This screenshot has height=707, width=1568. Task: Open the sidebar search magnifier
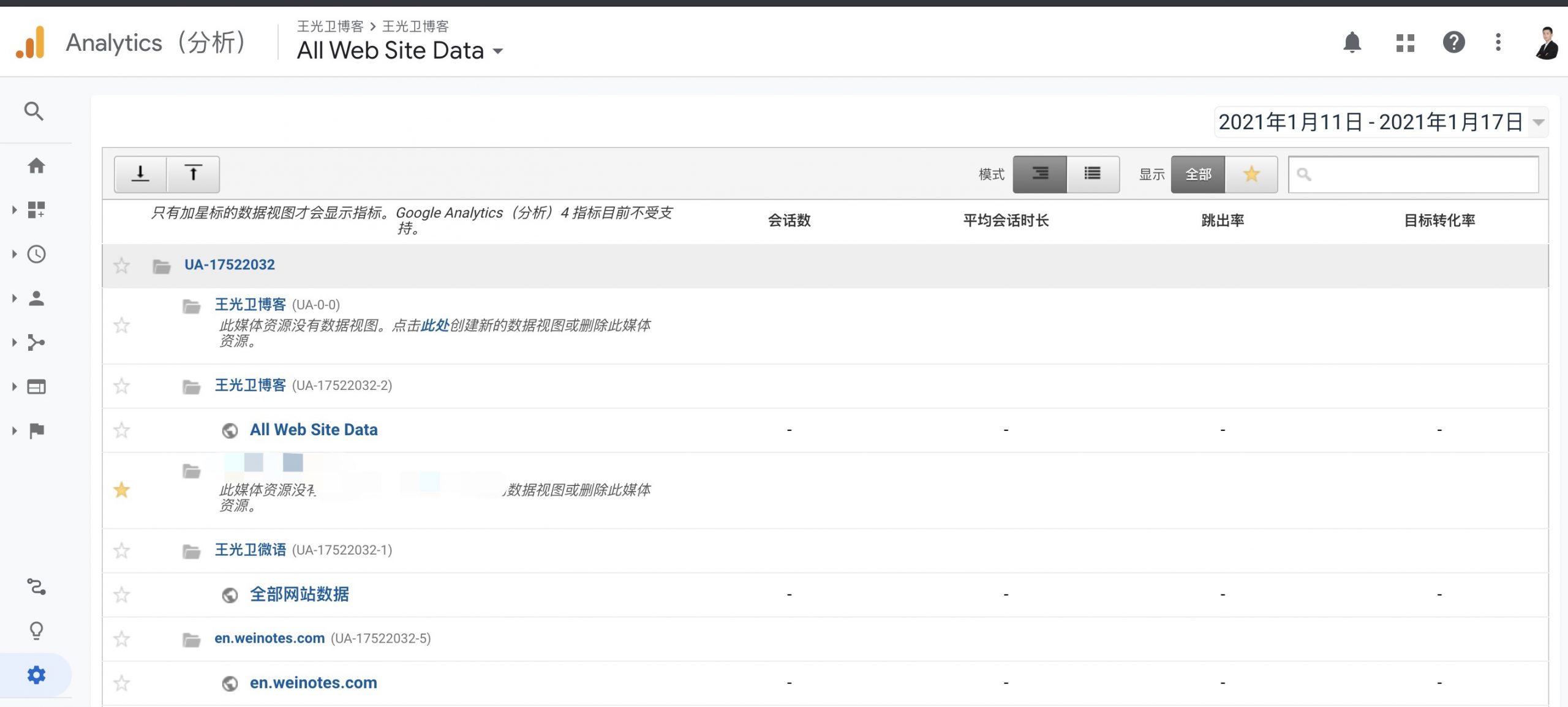tap(34, 111)
